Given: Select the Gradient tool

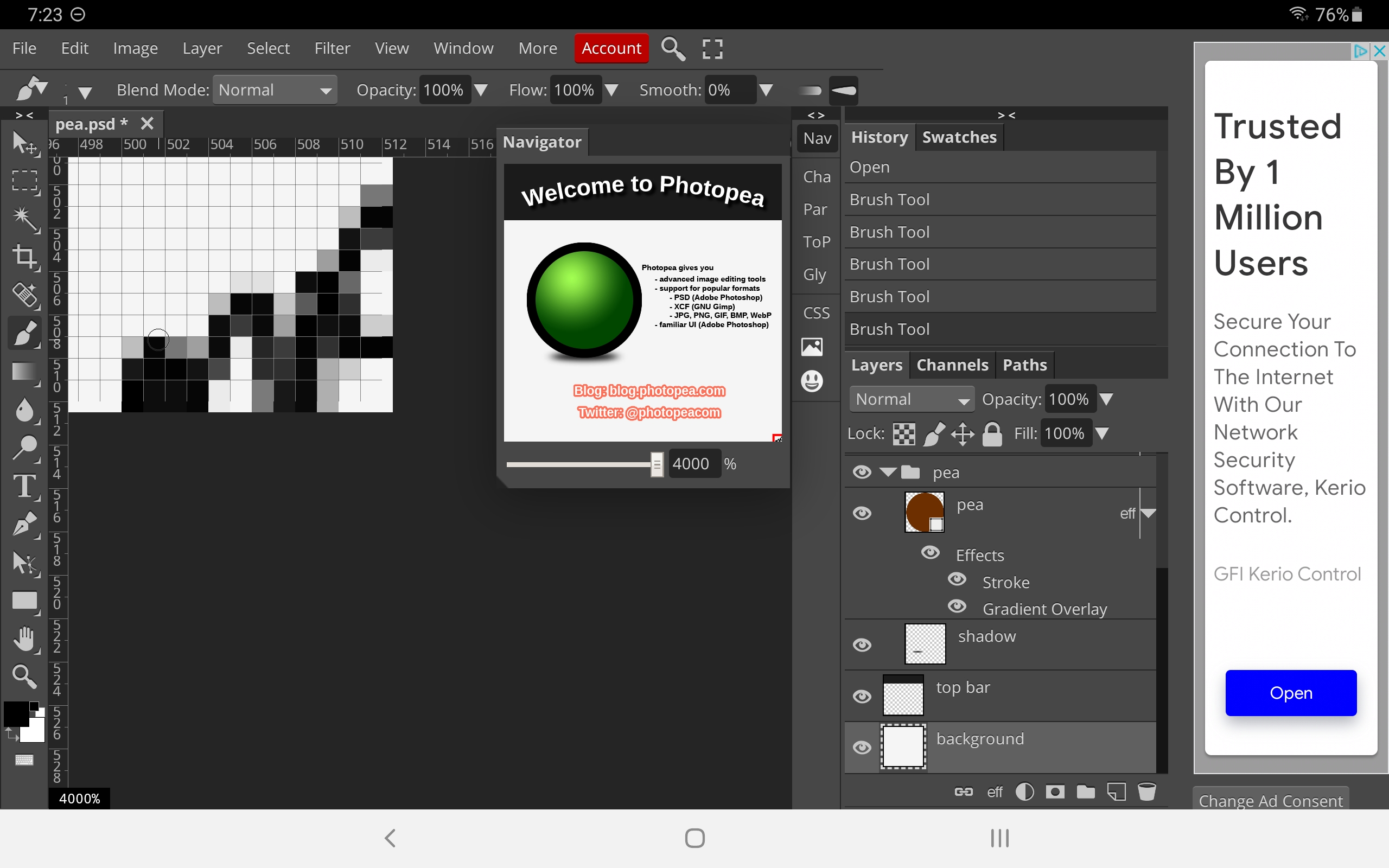Looking at the screenshot, I should [26, 372].
